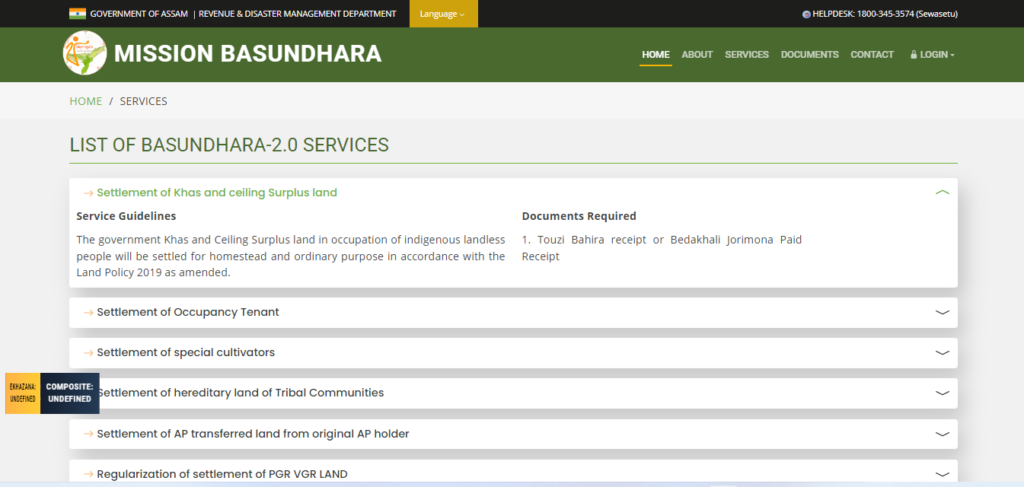Click Settlement of Khas and ceiling Surplus land title
Image resolution: width=1024 pixels, height=487 pixels.
(x=217, y=193)
